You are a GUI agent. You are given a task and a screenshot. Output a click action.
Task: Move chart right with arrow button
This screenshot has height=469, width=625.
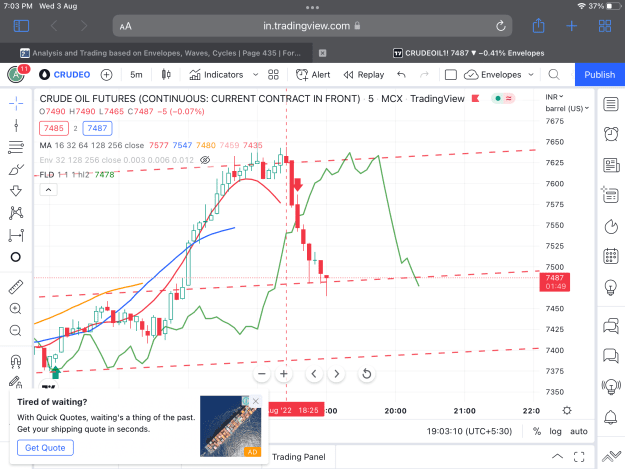coord(336,374)
